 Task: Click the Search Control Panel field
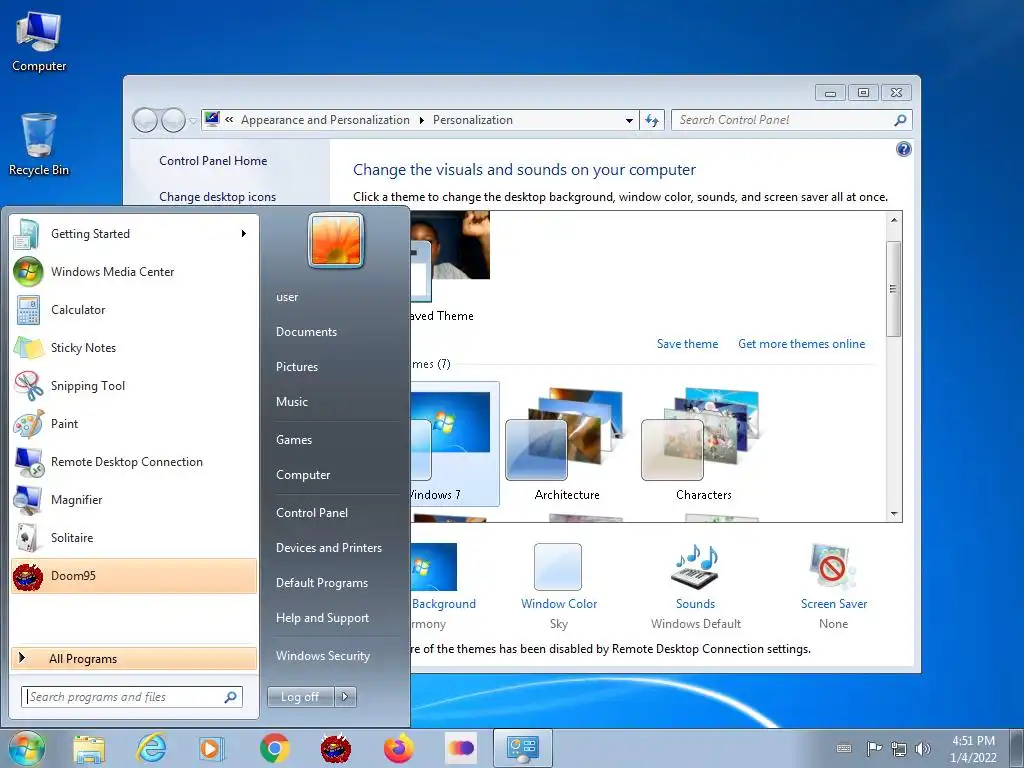click(x=791, y=120)
